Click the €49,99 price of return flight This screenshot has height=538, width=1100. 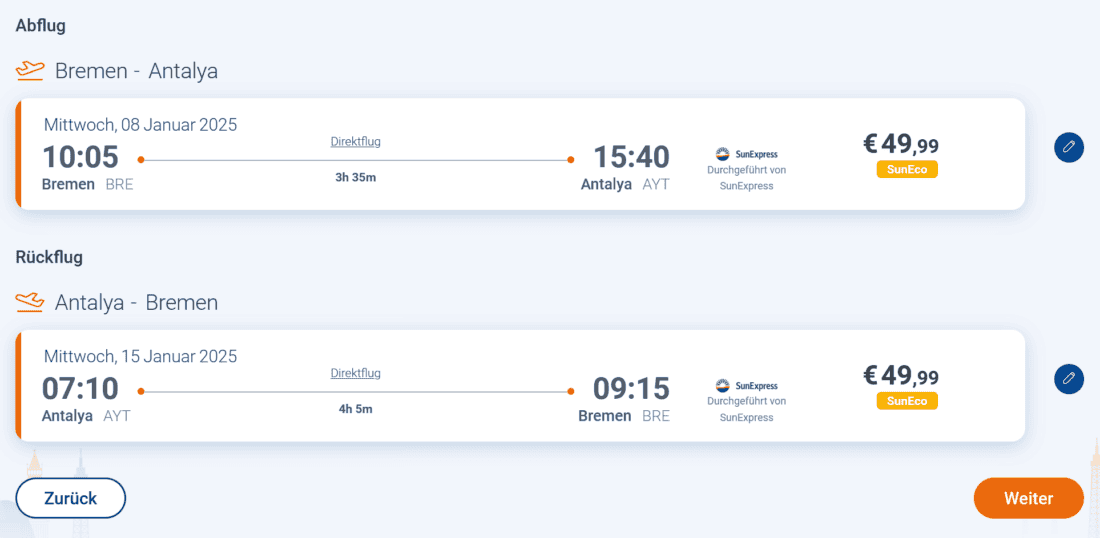[901, 376]
